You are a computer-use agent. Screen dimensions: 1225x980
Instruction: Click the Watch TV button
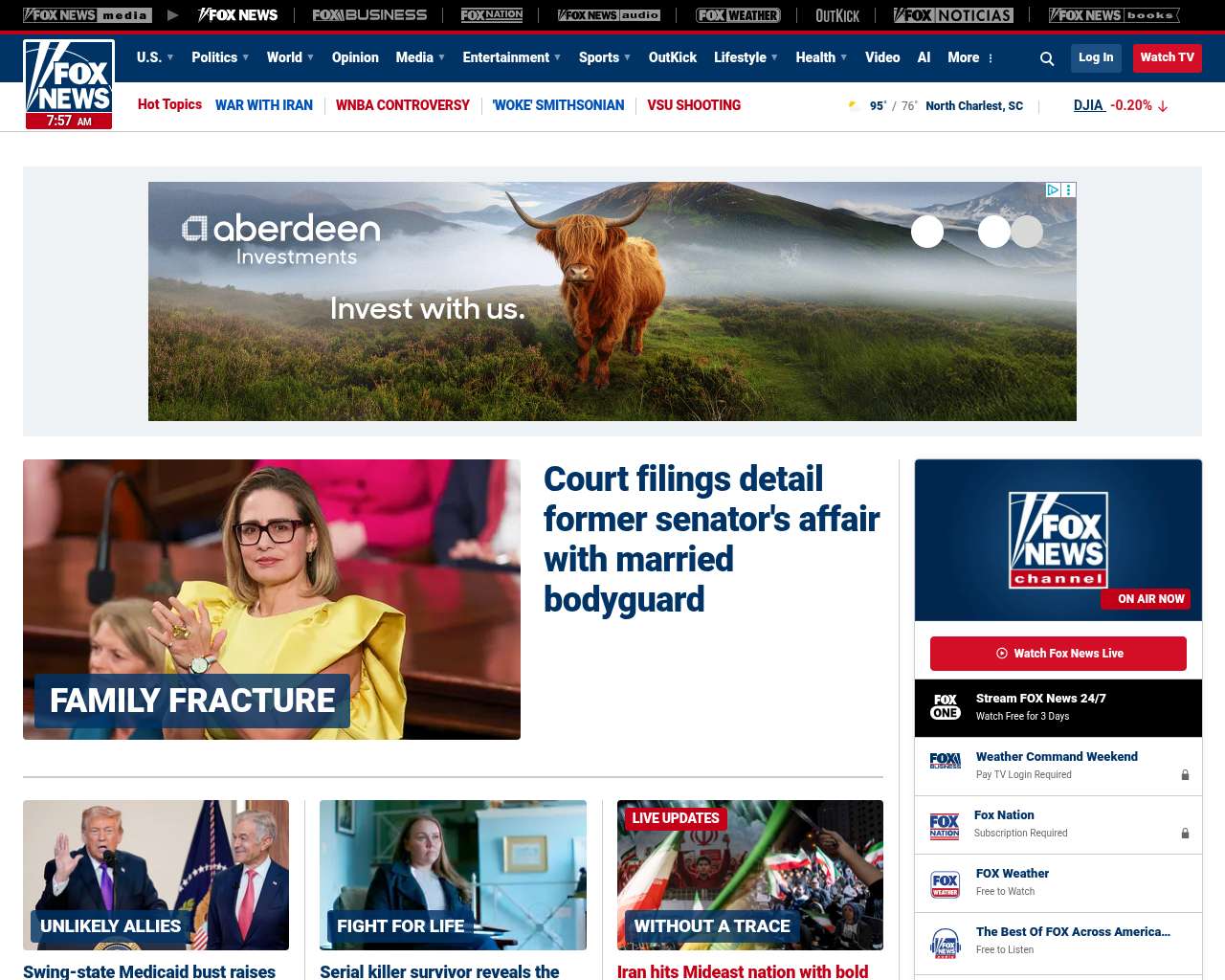click(1168, 58)
